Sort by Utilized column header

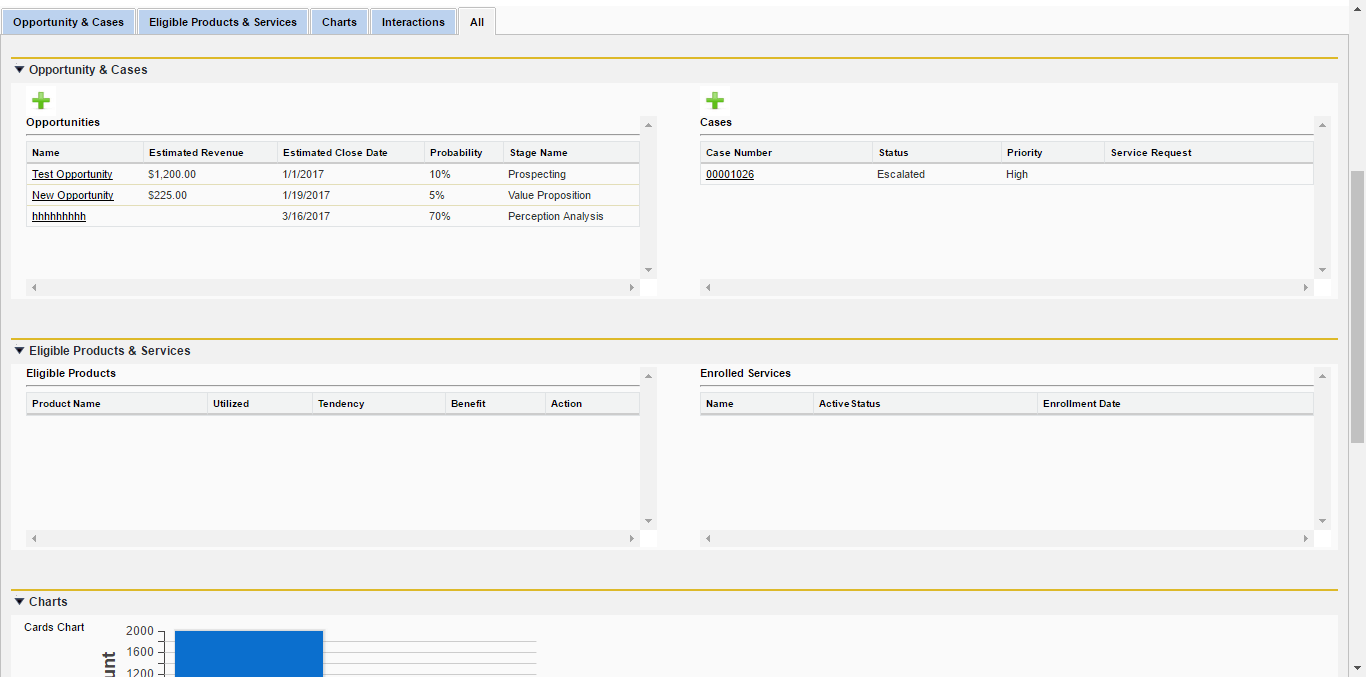point(260,404)
